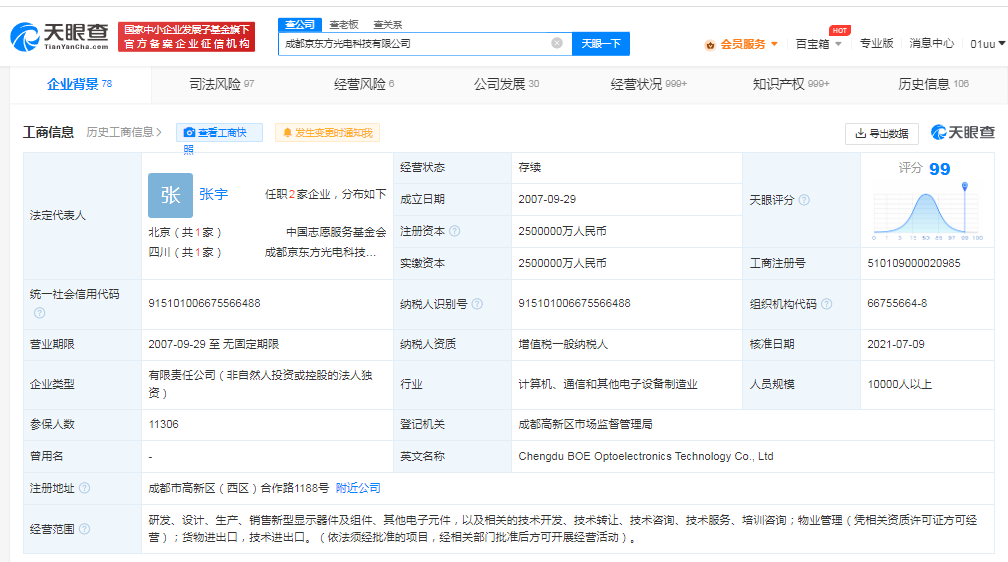1008x562 pixels.
Task: Click the 发生变更时通知我 button
Action: coord(327,132)
